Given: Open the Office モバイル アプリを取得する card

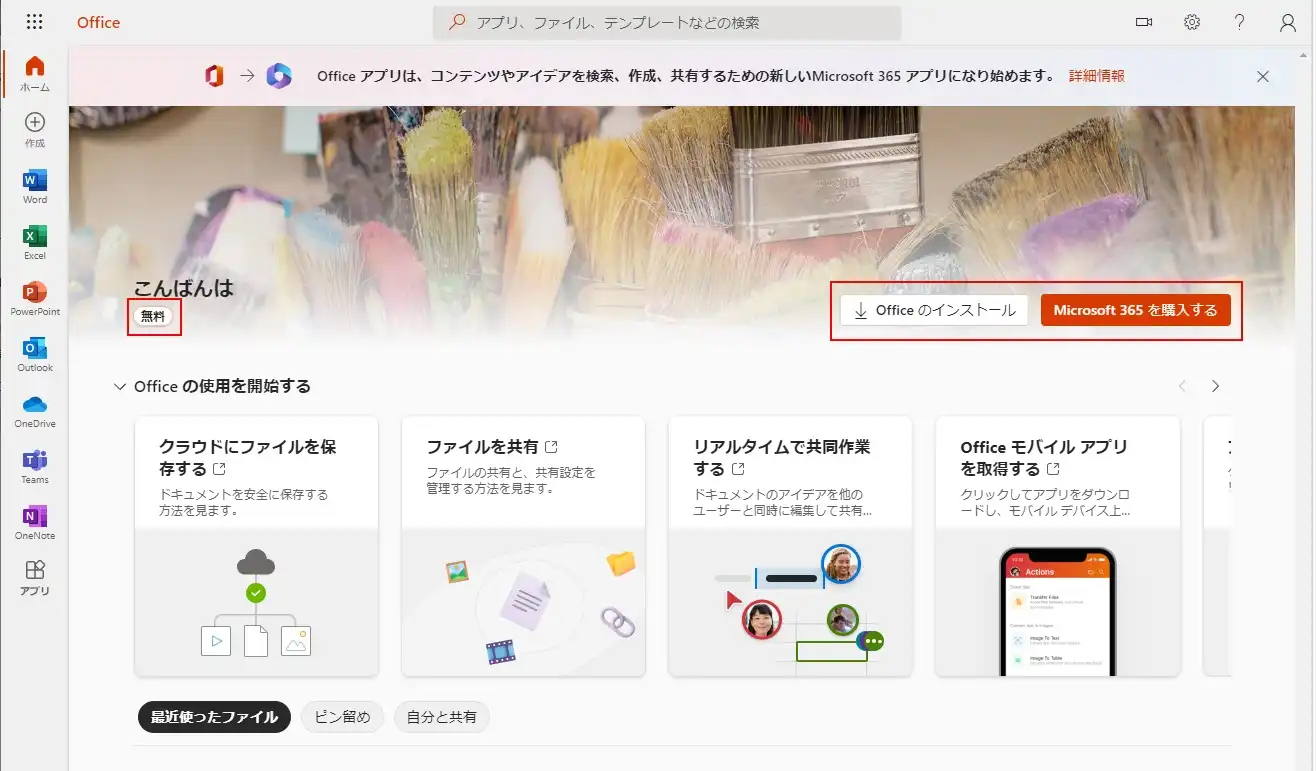Looking at the screenshot, I should click(1058, 546).
